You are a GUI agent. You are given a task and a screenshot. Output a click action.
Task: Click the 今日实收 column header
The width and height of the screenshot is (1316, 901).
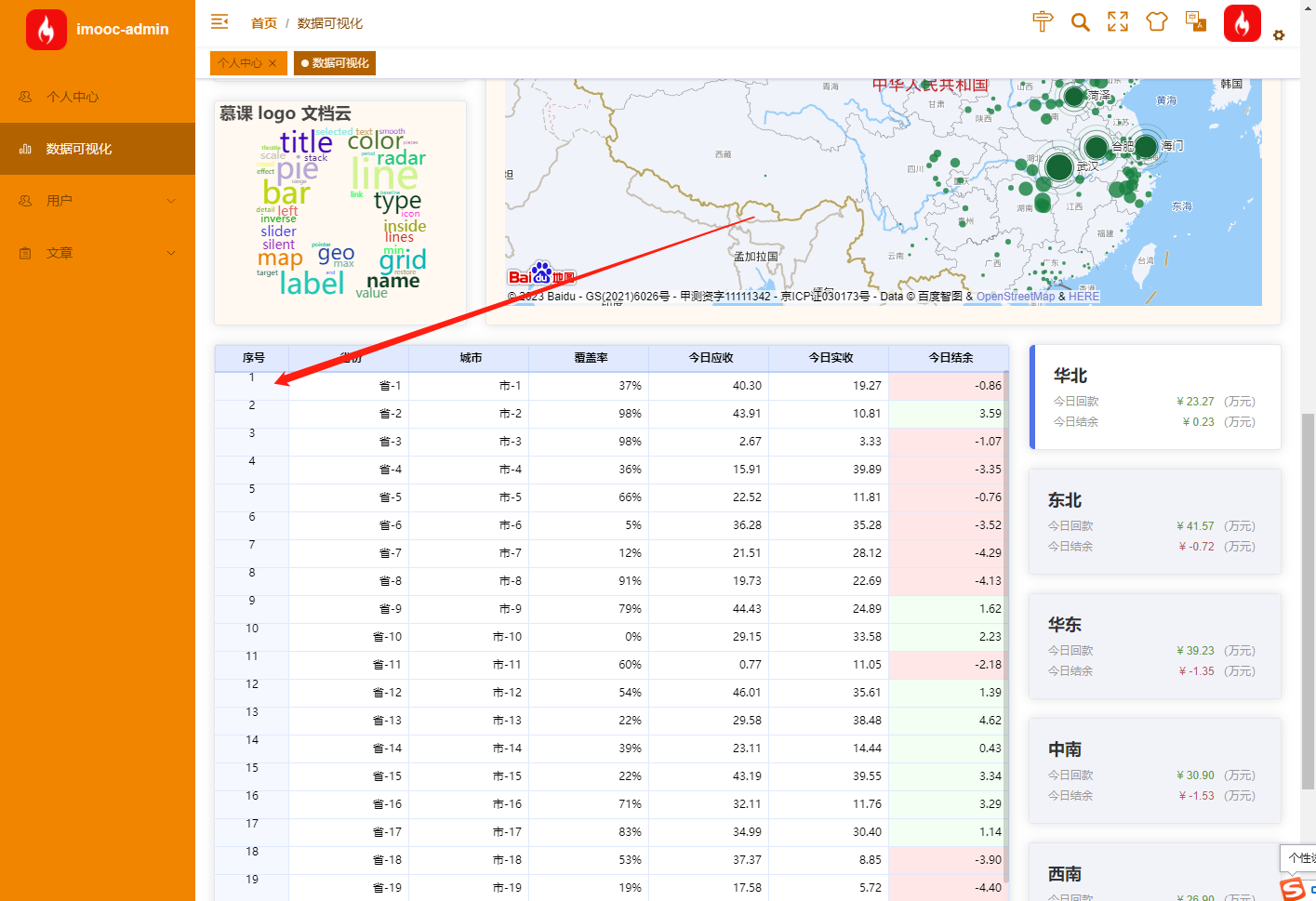[x=830, y=358]
